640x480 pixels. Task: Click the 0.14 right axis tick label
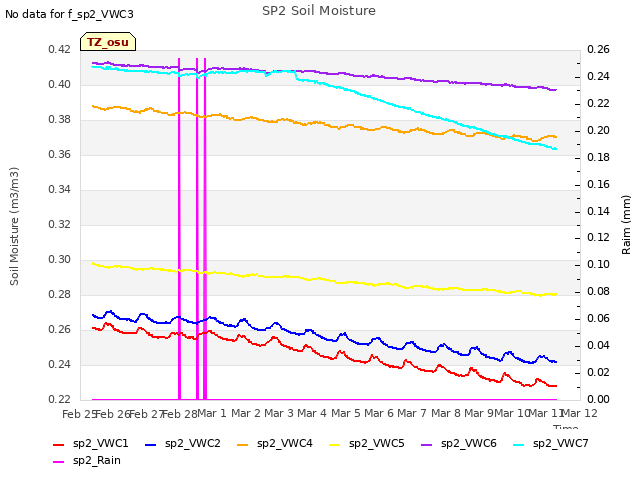pyautogui.click(x=598, y=211)
